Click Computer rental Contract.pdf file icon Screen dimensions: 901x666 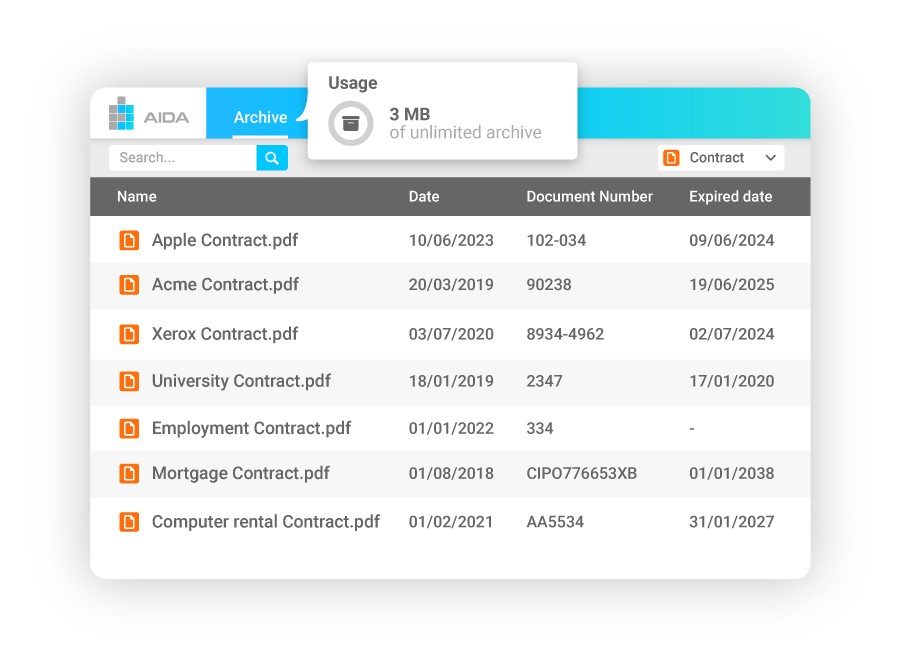(x=129, y=522)
